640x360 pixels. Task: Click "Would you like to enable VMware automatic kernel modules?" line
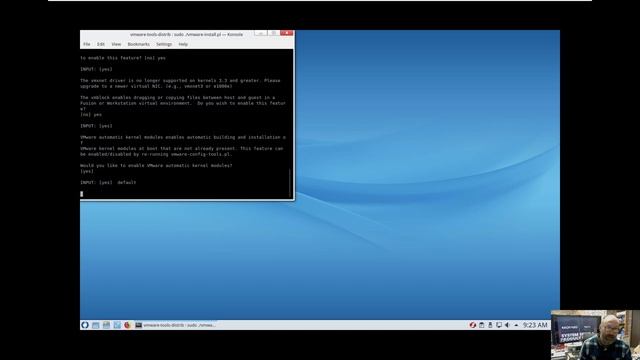156,165
